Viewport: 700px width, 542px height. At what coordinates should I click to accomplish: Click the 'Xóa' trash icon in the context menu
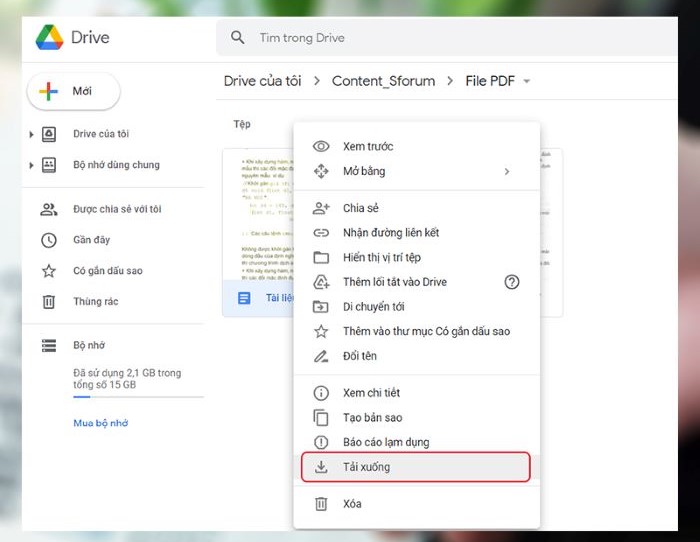coord(321,504)
